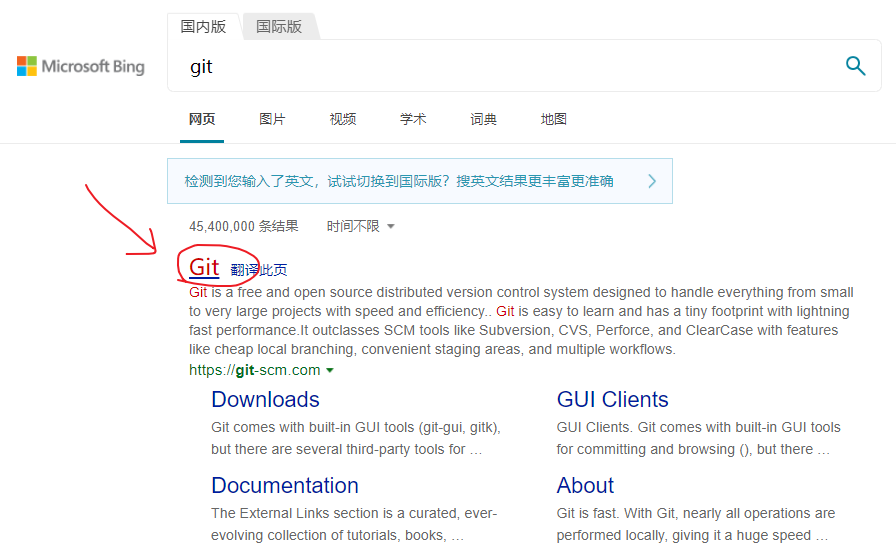The image size is (896, 556).
Task: Open the 学术 academic tab
Action: (x=413, y=119)
